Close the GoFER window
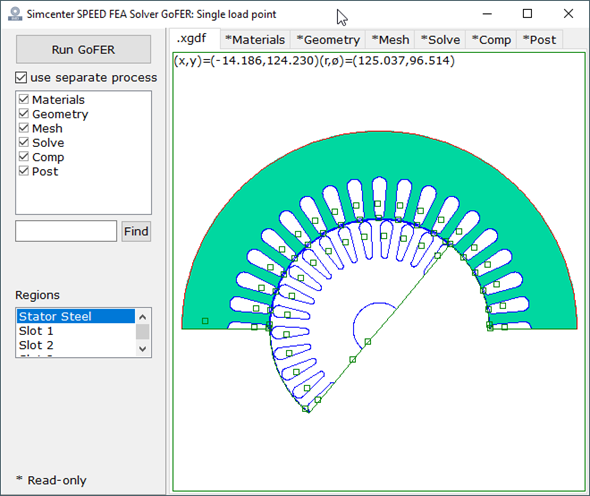This screenshot has width=590, height=496. tap(568, 14)
